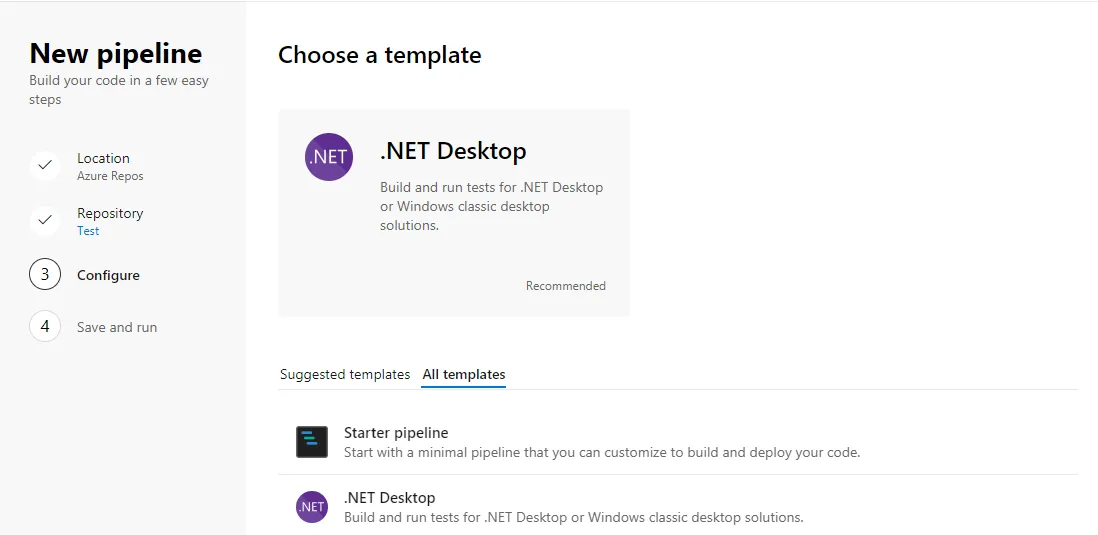Select the All templates tab
1098x535 pixels.
coord(464,374)
